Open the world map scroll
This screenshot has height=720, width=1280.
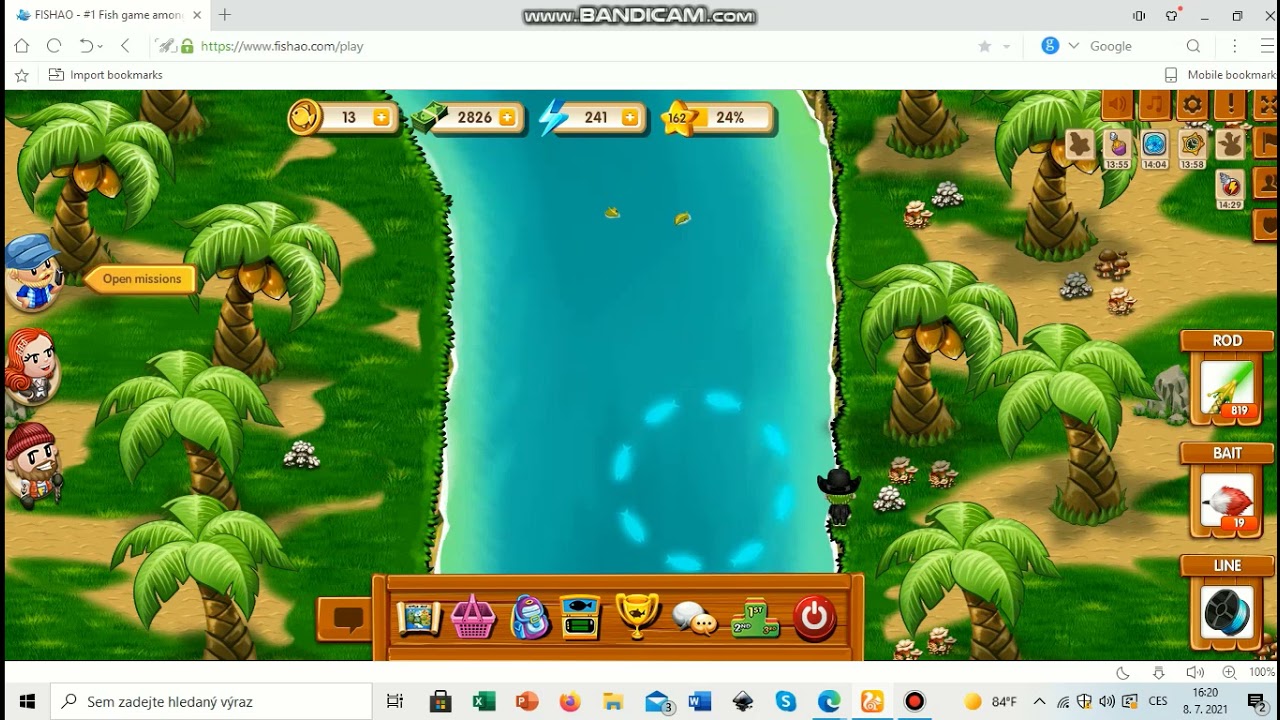click(419, 617)
